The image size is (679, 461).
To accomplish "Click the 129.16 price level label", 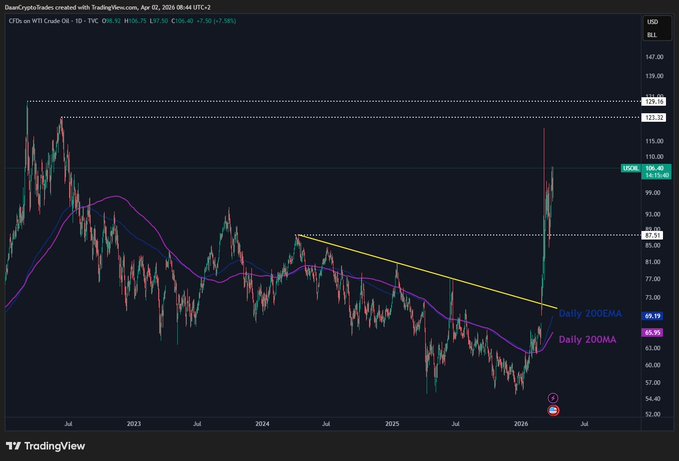I will click(657, 101).
